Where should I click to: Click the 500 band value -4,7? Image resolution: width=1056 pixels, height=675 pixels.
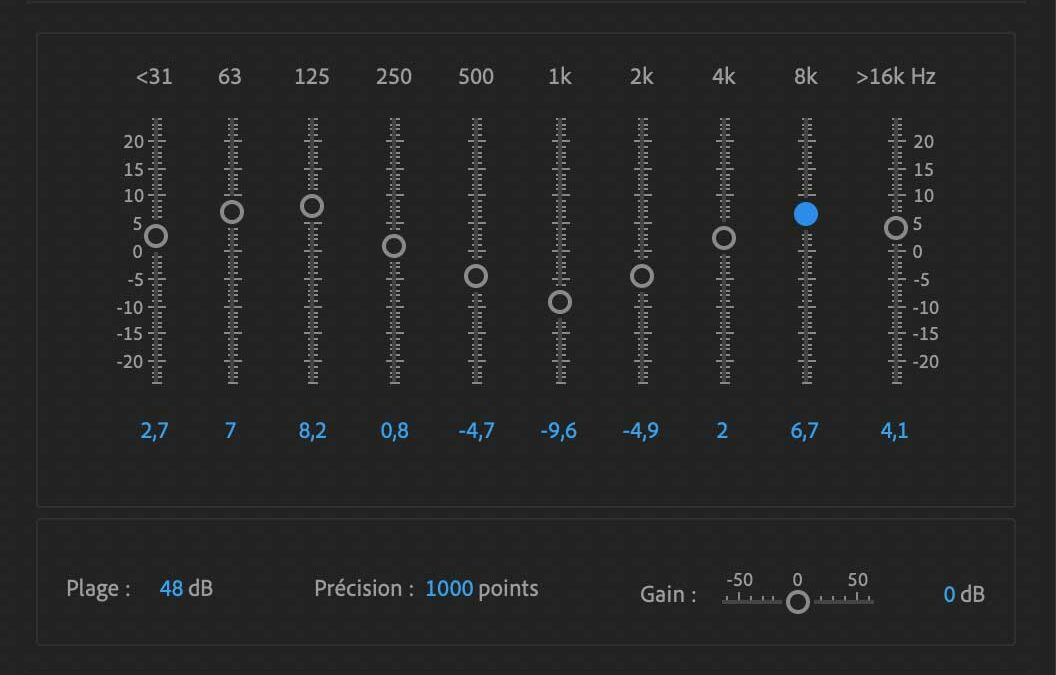476,432
